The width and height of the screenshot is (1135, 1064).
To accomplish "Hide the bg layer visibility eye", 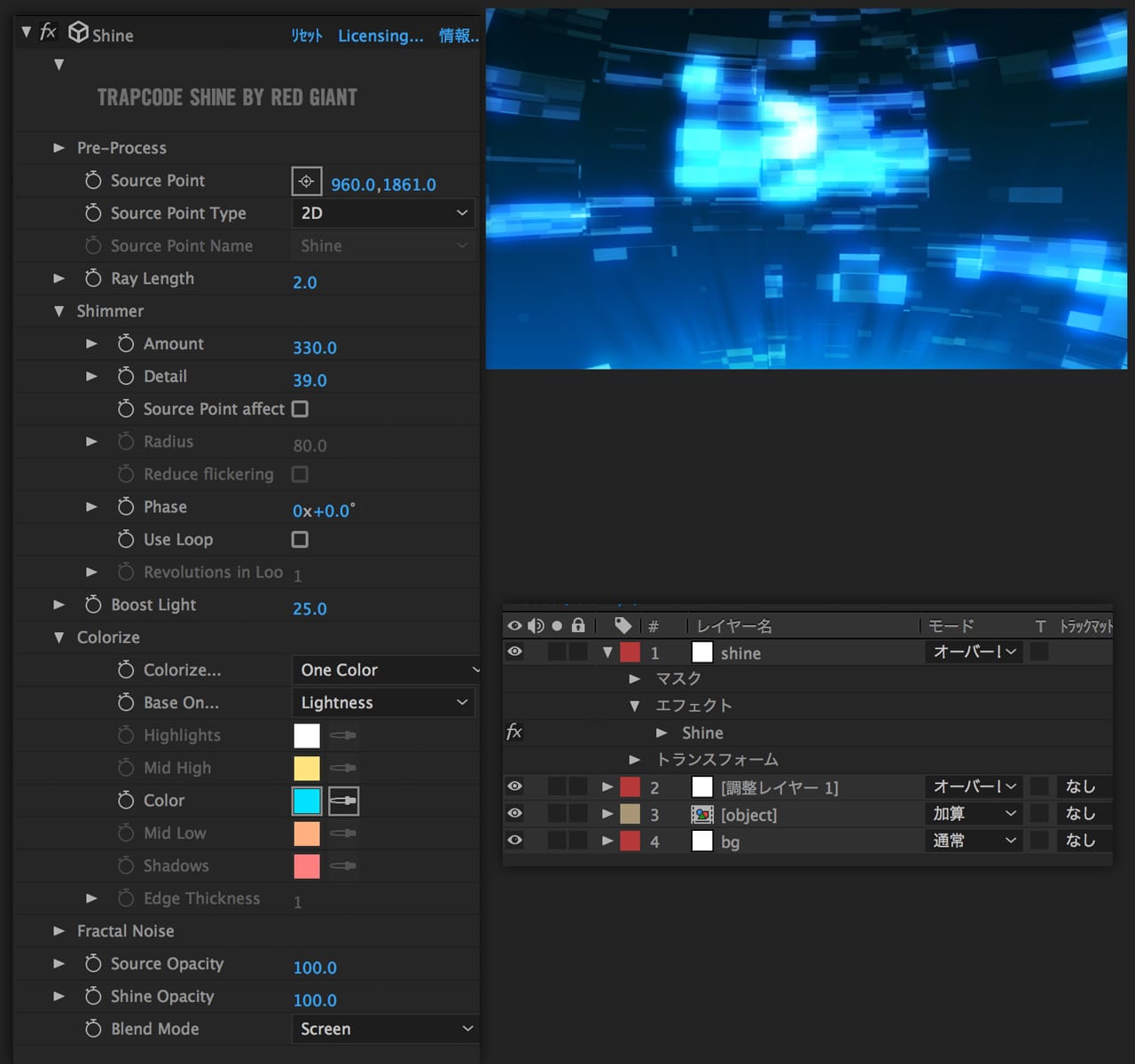I will tap(514, 841).
